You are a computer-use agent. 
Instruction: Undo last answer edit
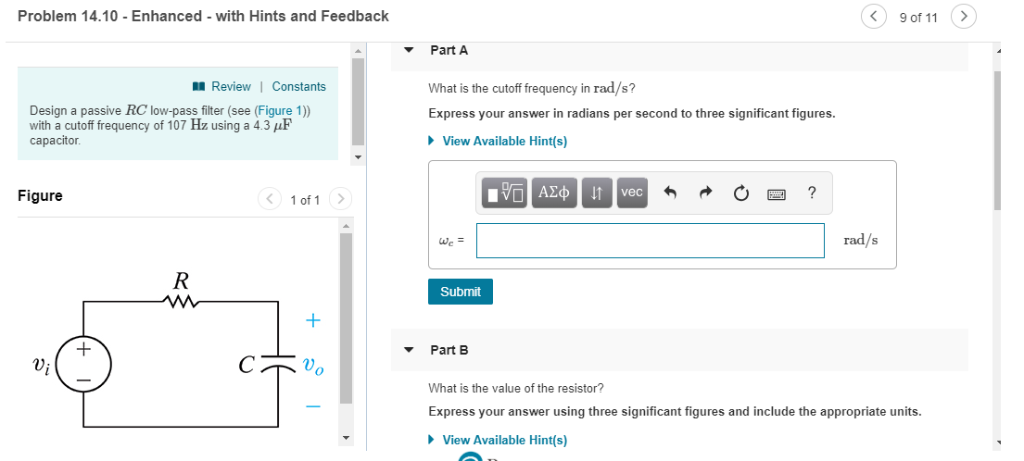pyautogui.click(x=670, y=193)
